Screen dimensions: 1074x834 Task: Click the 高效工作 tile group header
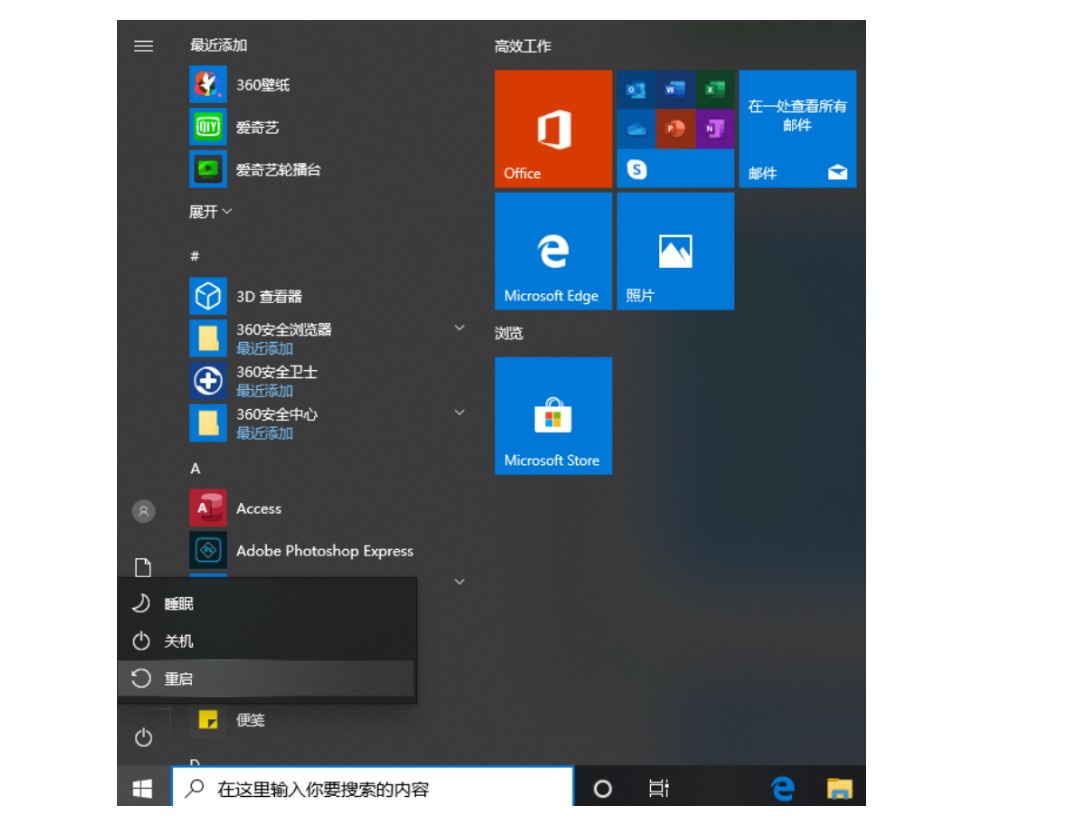click(523, 46)
